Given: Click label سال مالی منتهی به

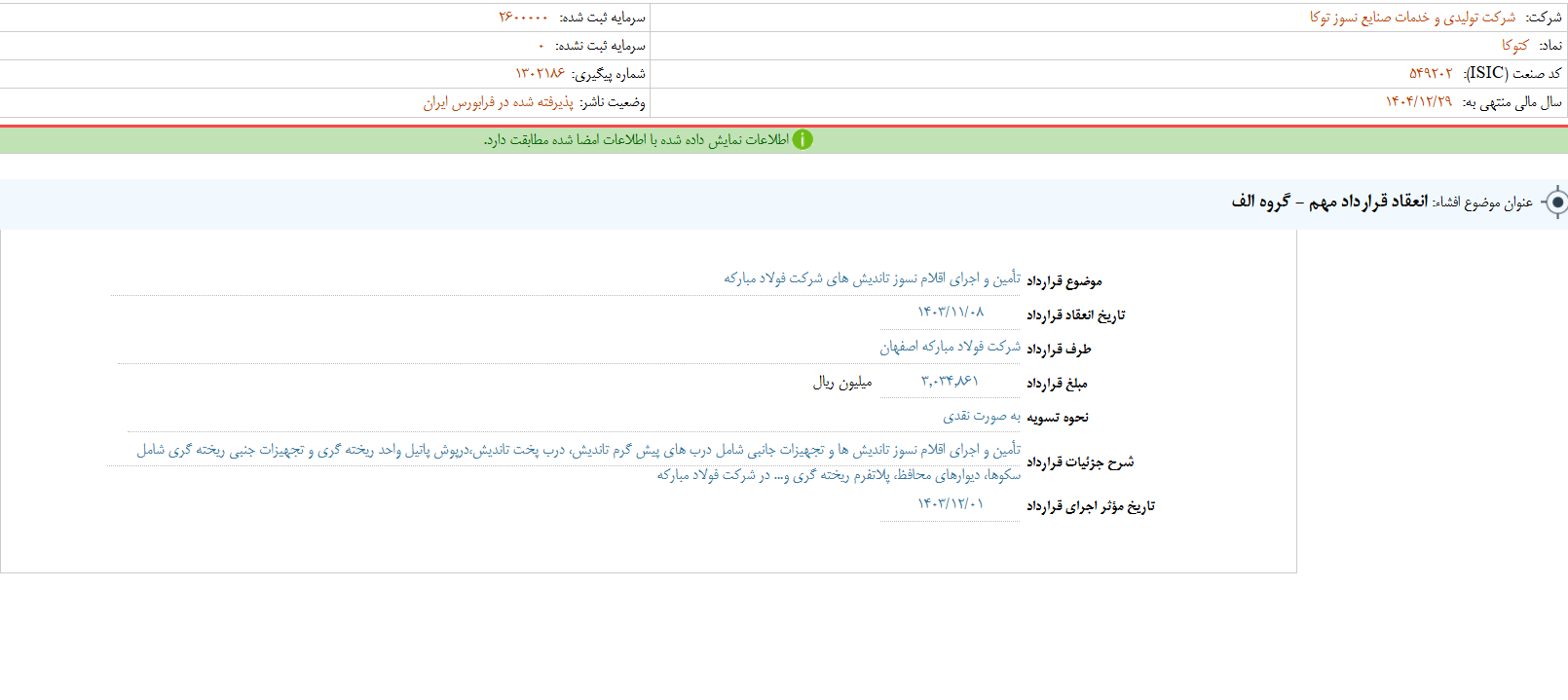Looking at the screenshot, I should tap(1512, 102).
